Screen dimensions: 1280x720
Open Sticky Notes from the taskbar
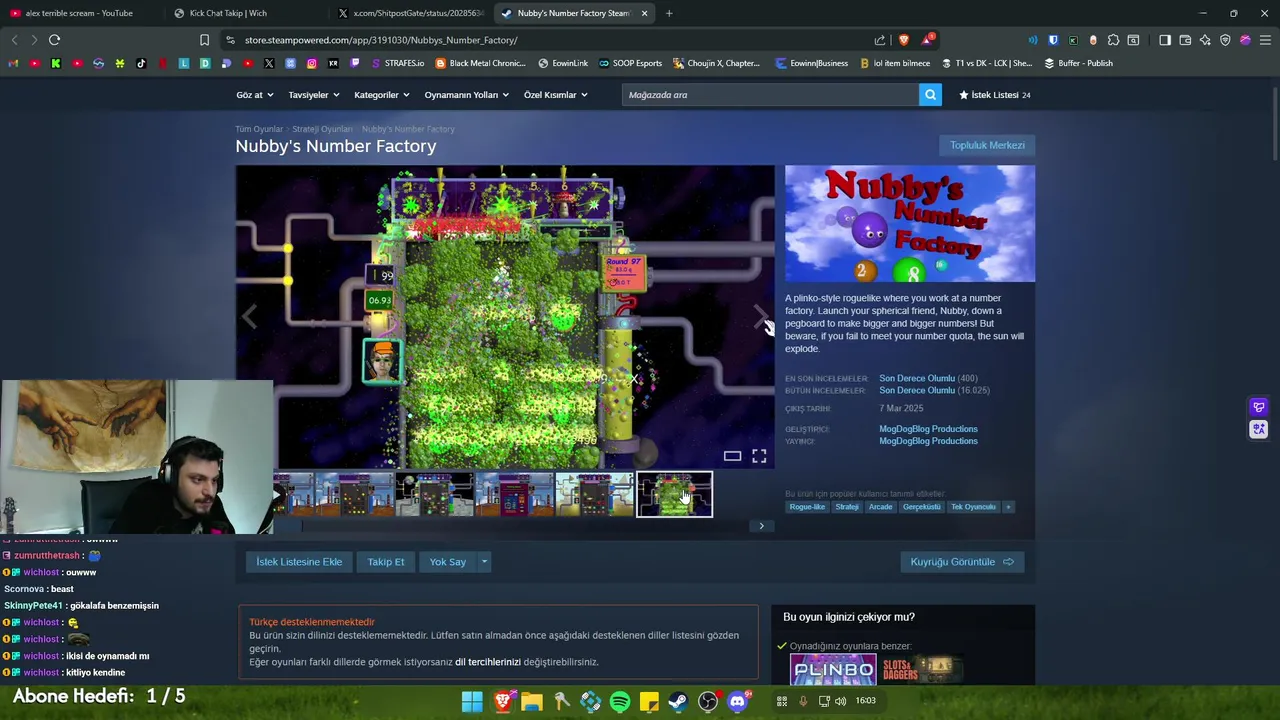(649, 701)
